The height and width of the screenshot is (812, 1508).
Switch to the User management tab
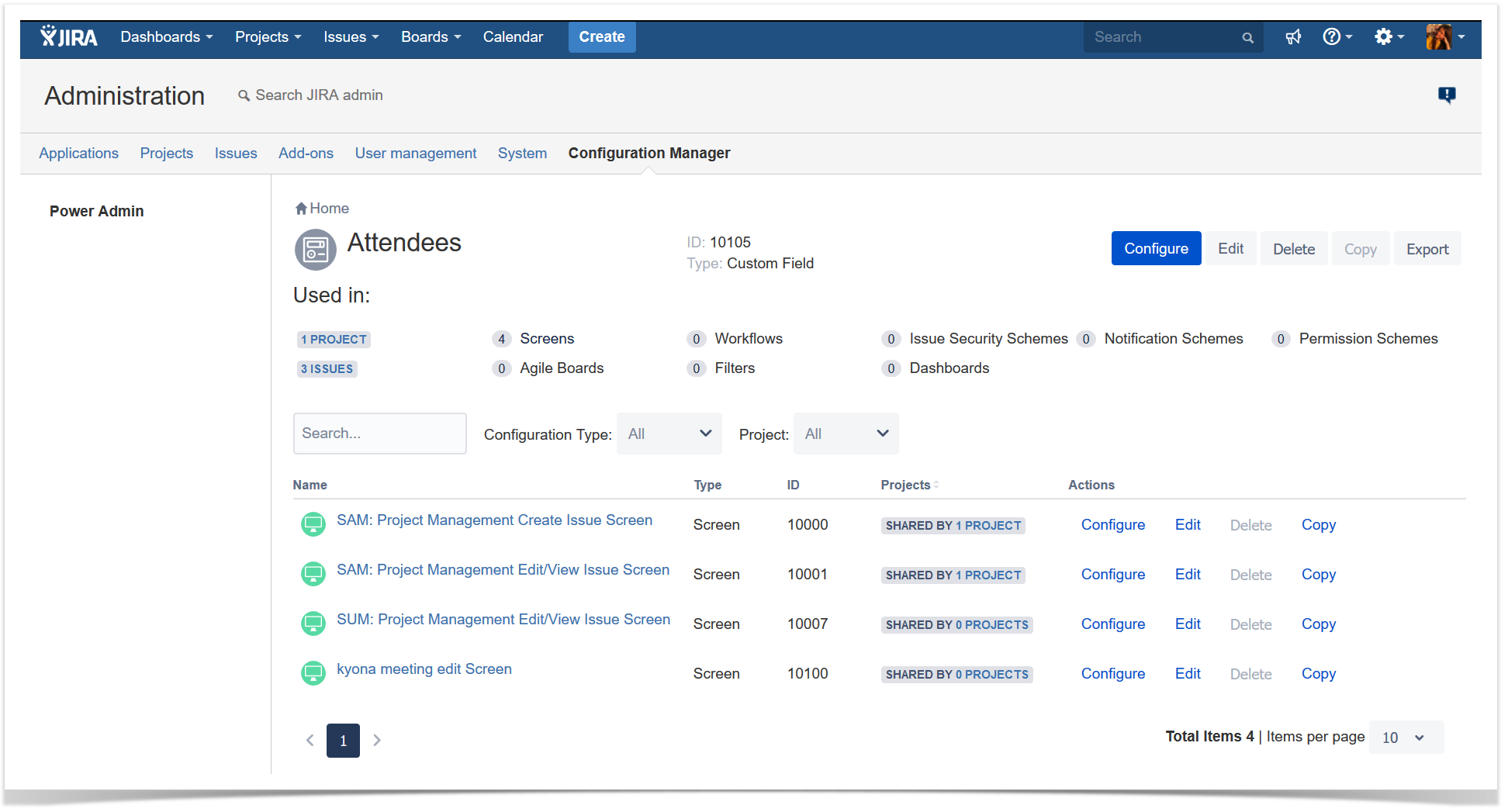point(416,153)
